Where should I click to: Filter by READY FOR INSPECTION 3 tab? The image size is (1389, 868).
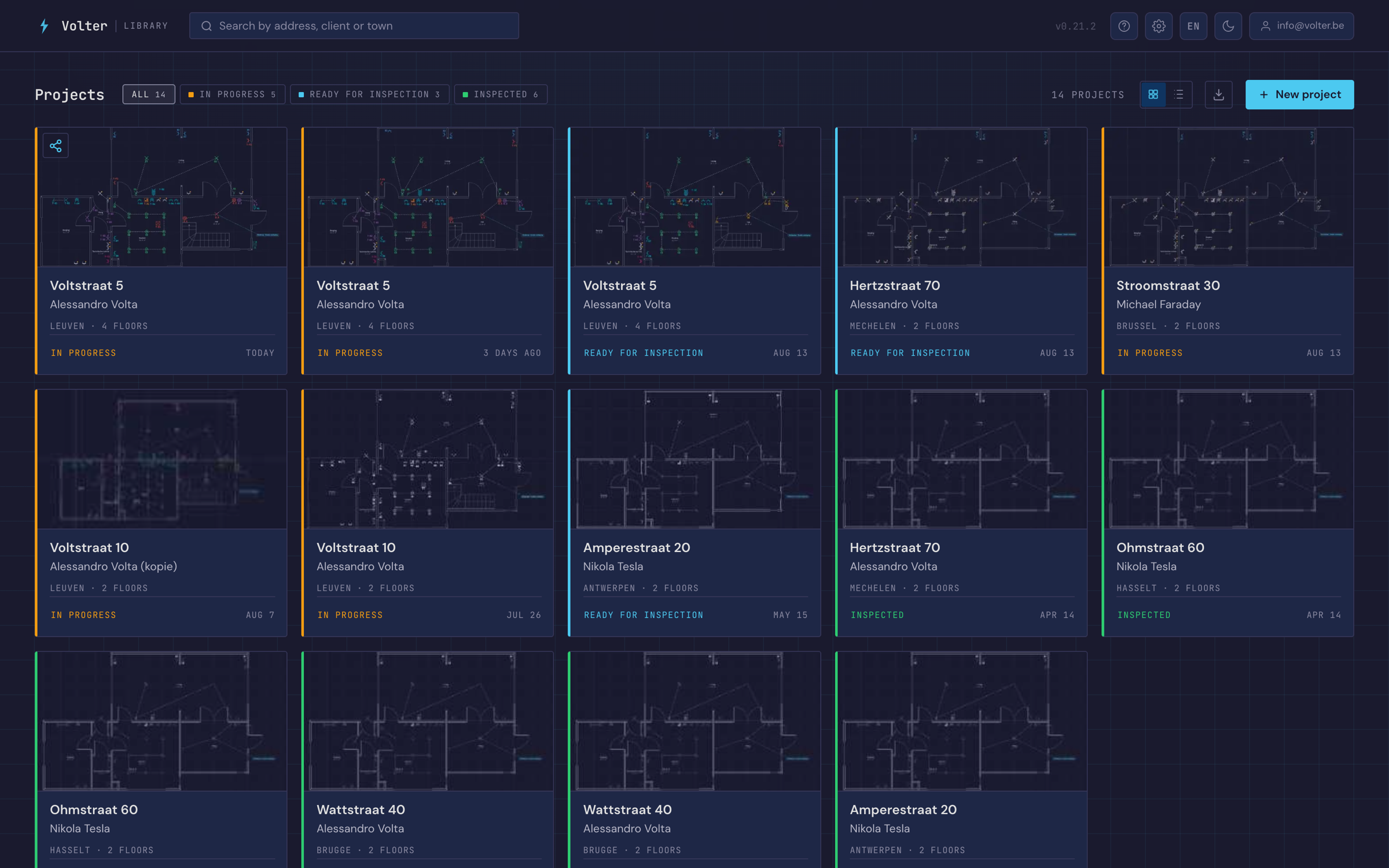(370, 94)
